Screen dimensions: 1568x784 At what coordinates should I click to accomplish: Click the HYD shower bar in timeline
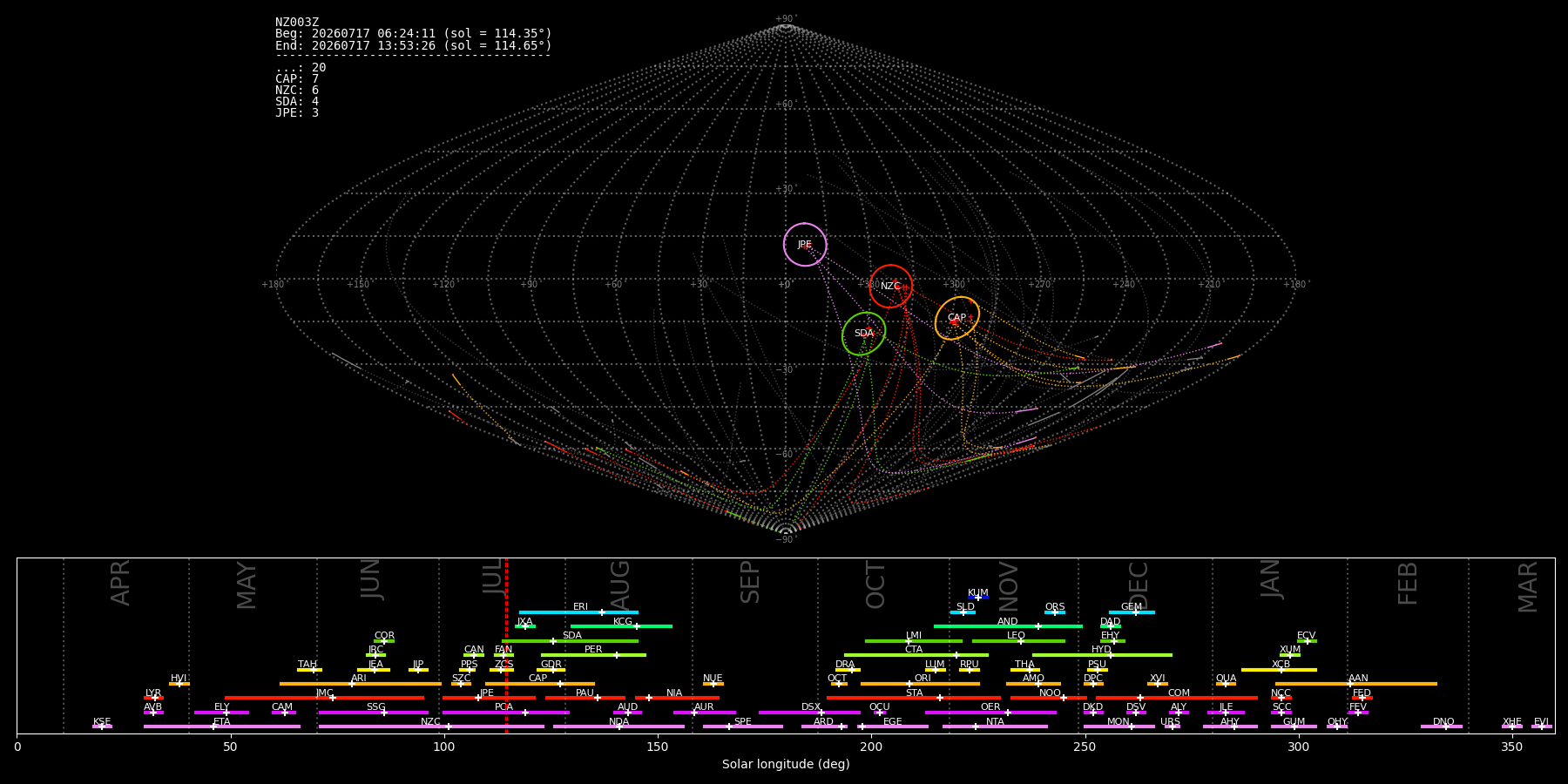pos(1102,655)
